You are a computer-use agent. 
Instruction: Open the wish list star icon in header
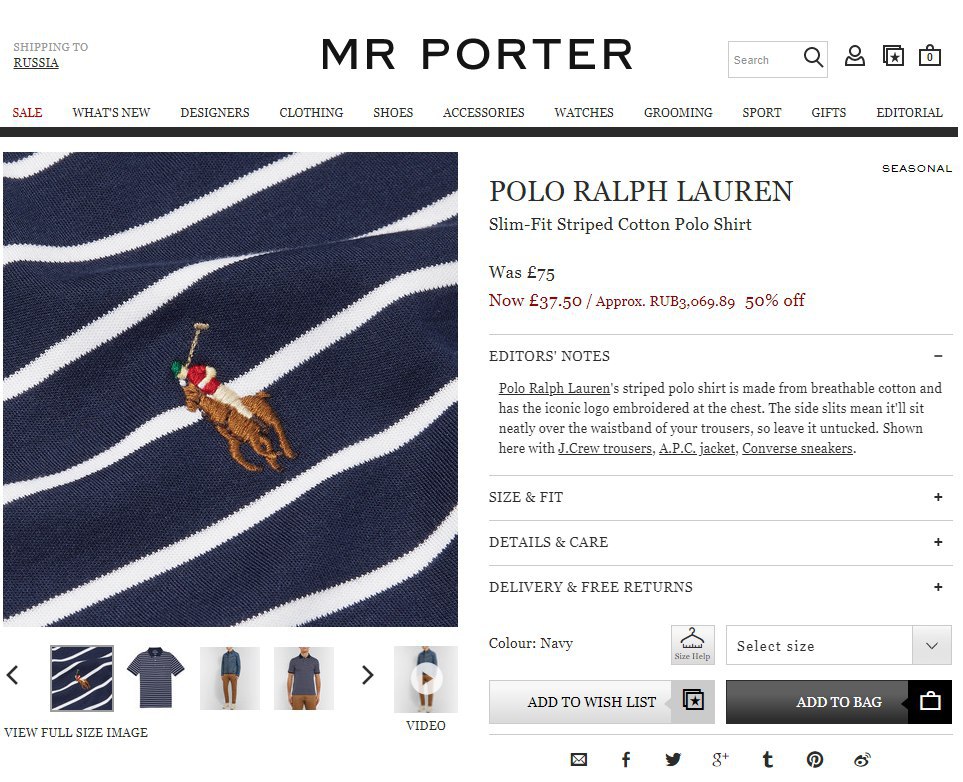(893, 57)
